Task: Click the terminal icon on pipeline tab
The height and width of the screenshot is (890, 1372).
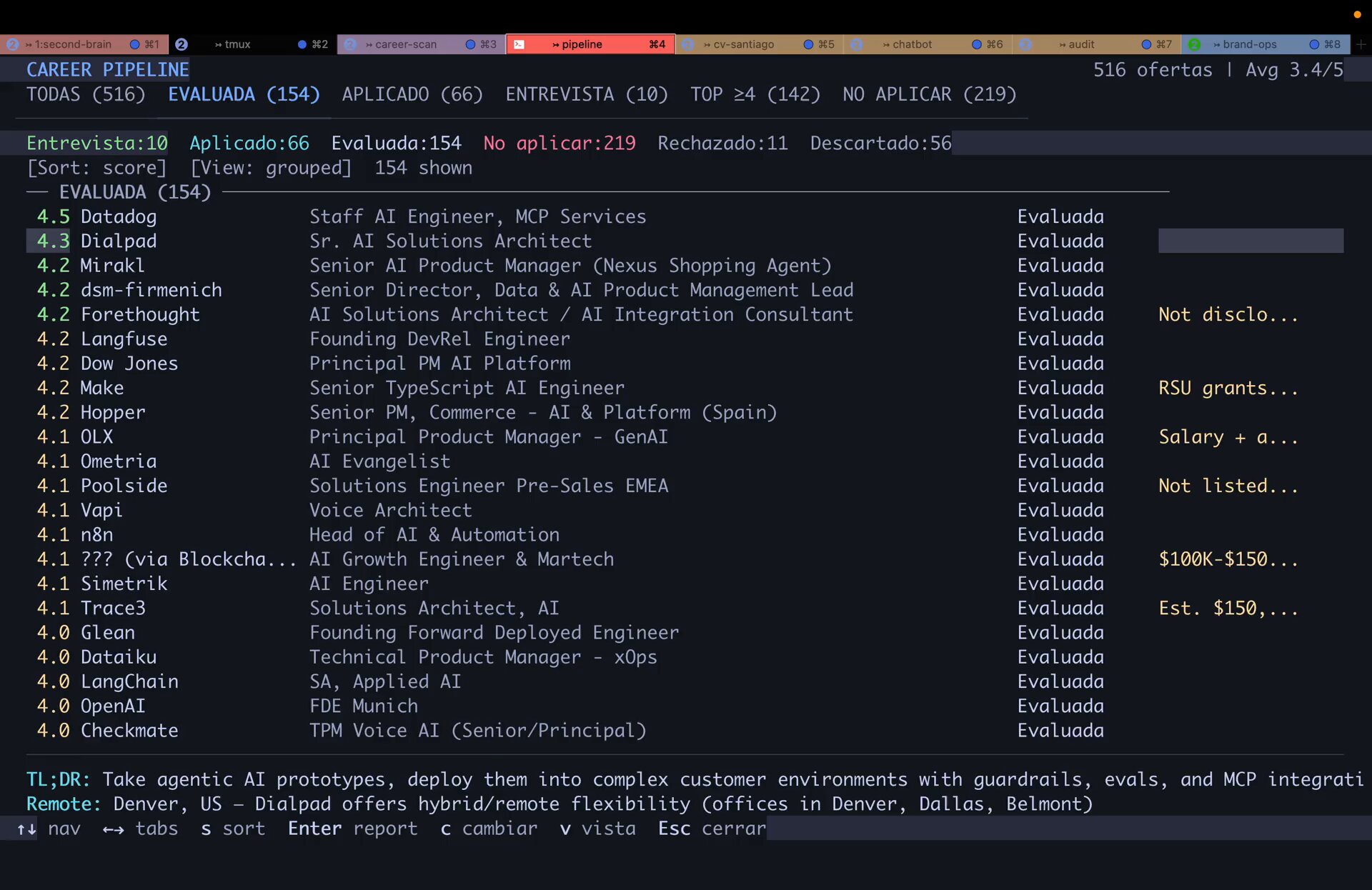Action: pyautogui.click(x=520, y=44)
